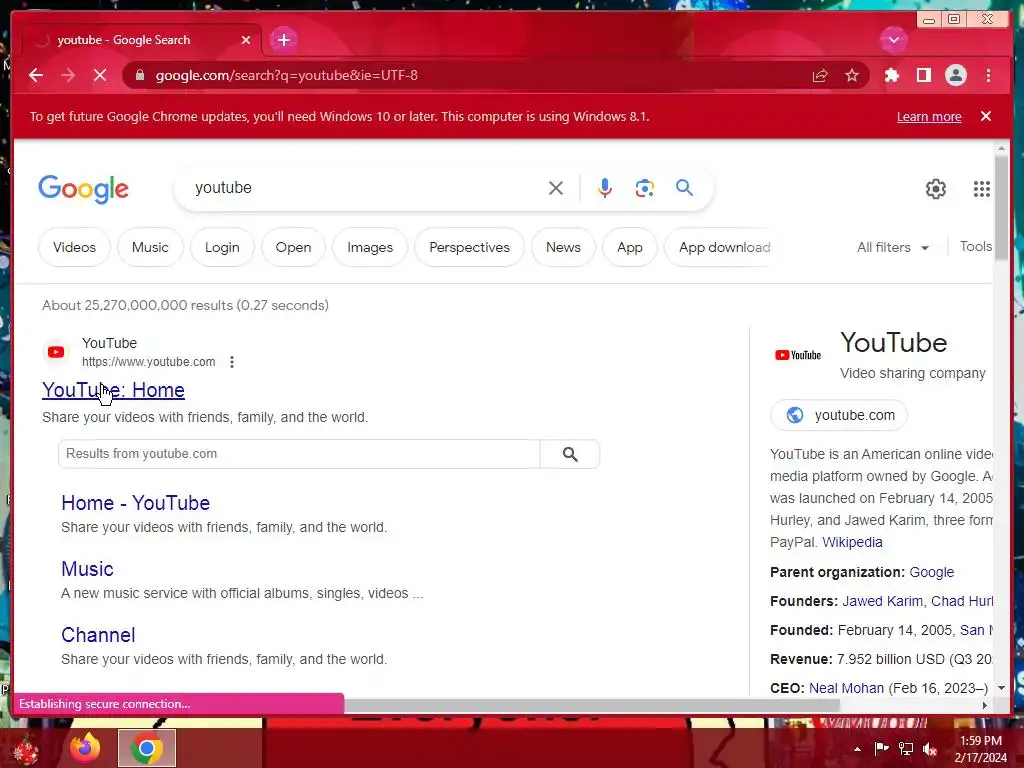Select the App filter chip

630,248
